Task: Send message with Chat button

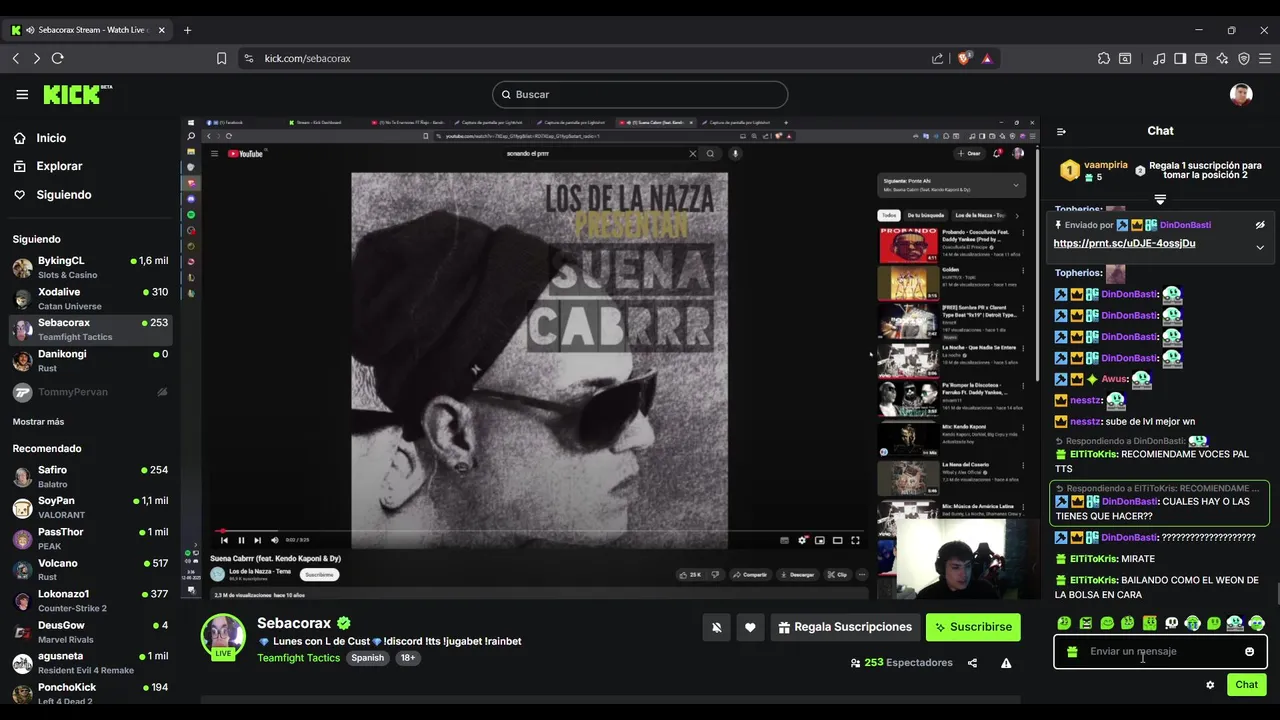Action: click(1246, 685)
